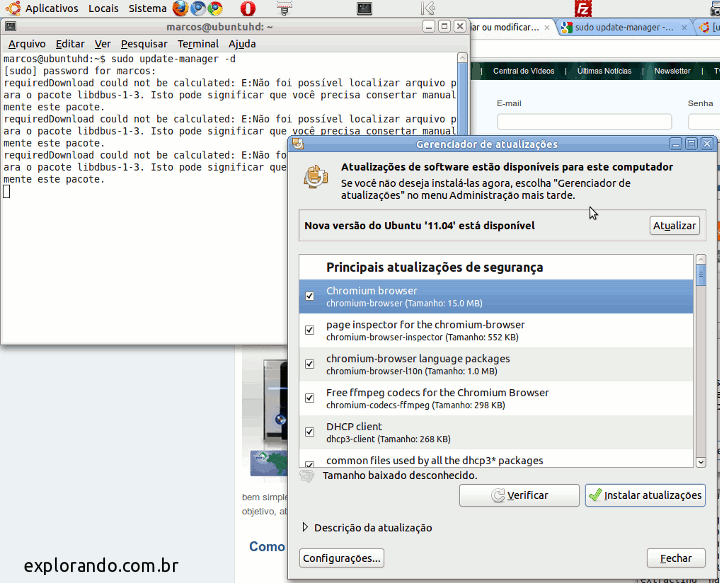The image size is (720, 583).
Task: Open Terminal menu in terminal window
Action: (x=198, y=44)
